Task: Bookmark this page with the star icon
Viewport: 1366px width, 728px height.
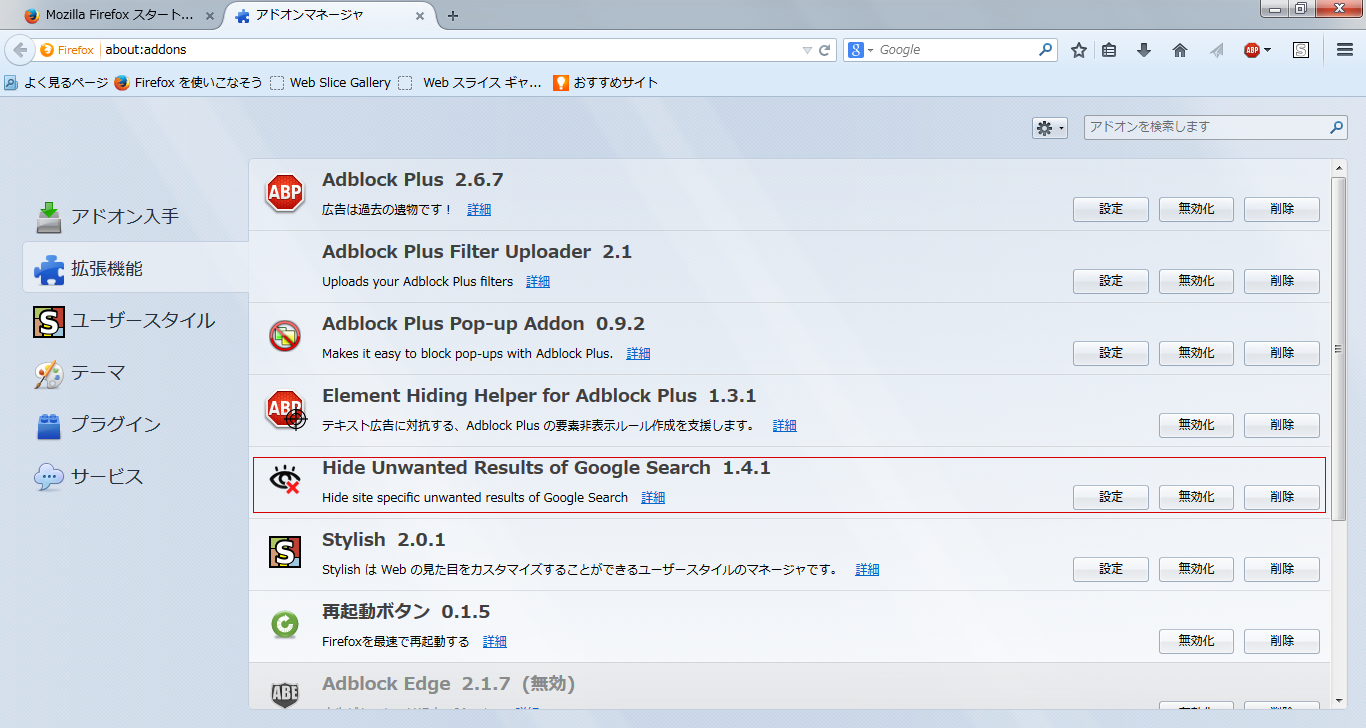Action: point(1079,50)
